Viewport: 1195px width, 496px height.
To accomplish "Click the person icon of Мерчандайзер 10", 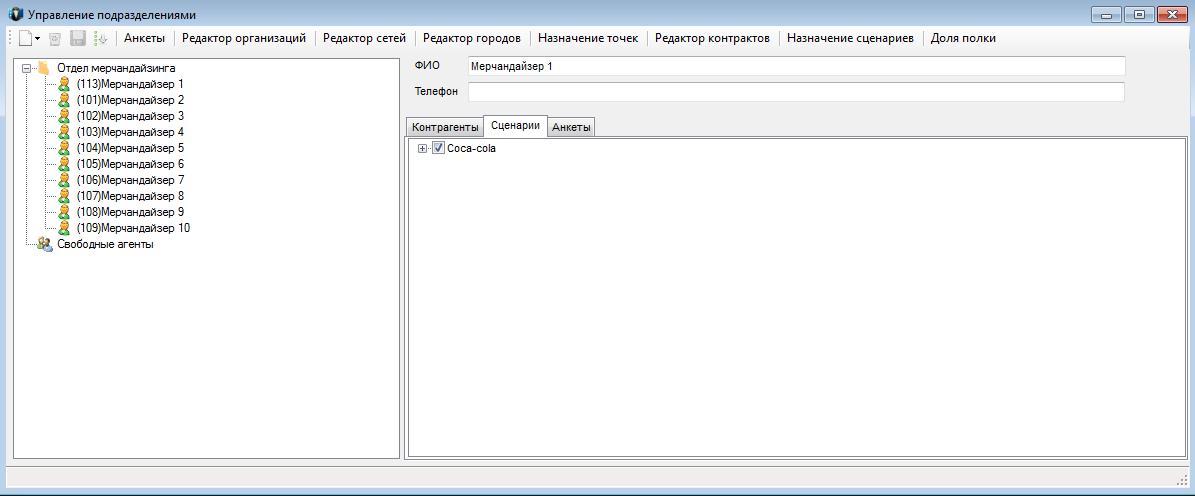I will (65, 228).
